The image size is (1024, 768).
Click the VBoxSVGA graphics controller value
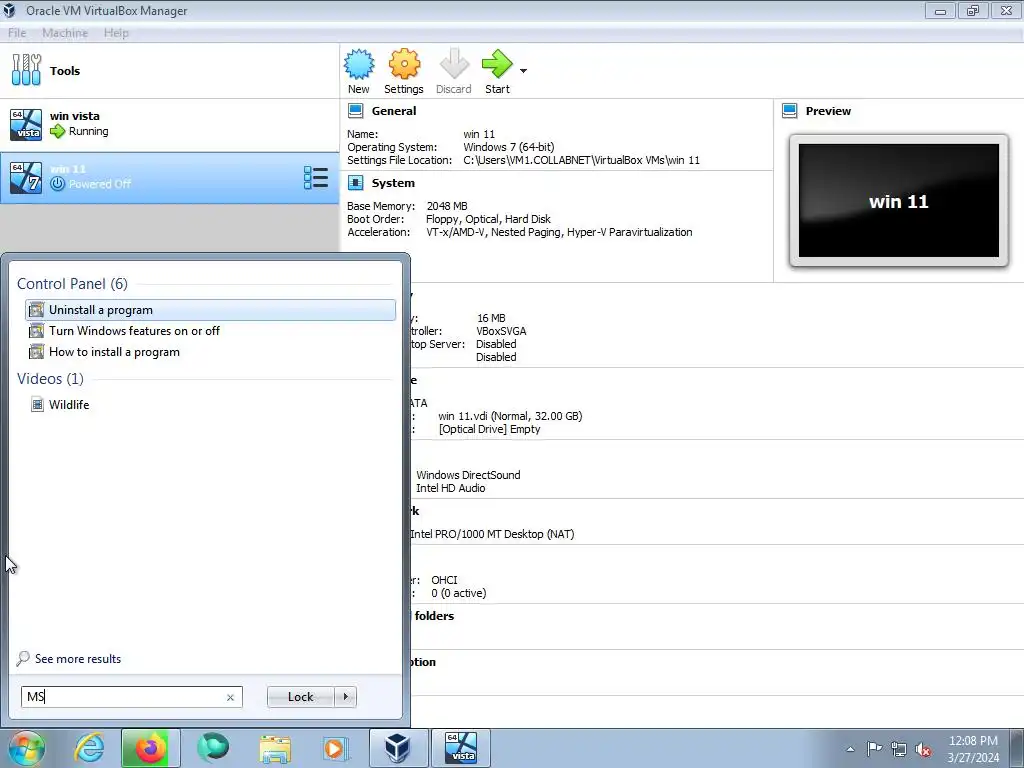pyautogui.click(x=501, y=331)
